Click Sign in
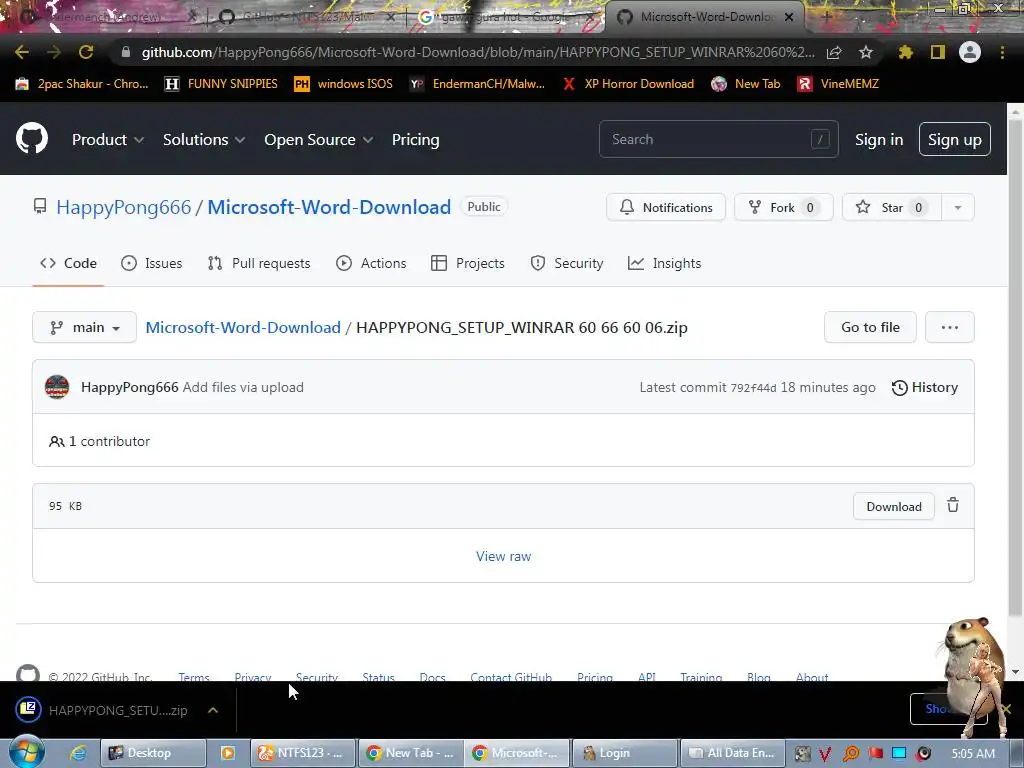 879,140
